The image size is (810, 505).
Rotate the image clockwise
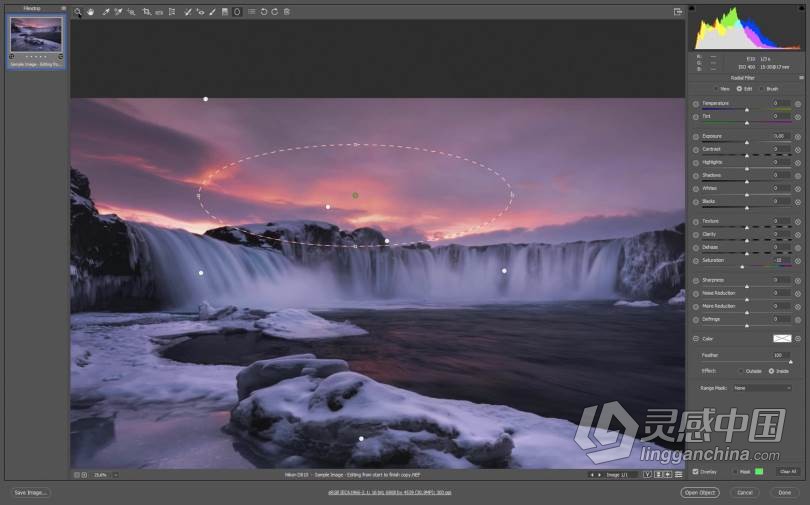click(275, 11)
